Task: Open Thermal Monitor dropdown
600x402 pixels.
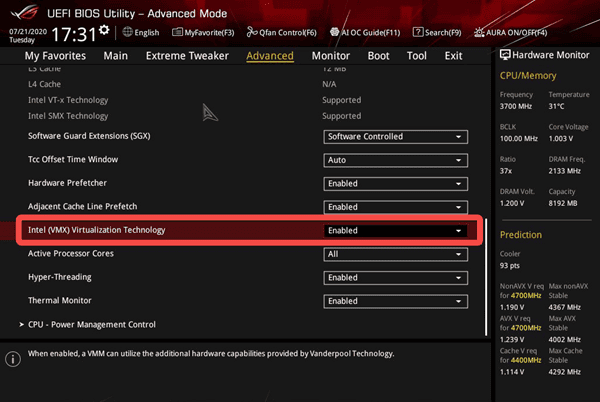Action: tap(395, 301)
